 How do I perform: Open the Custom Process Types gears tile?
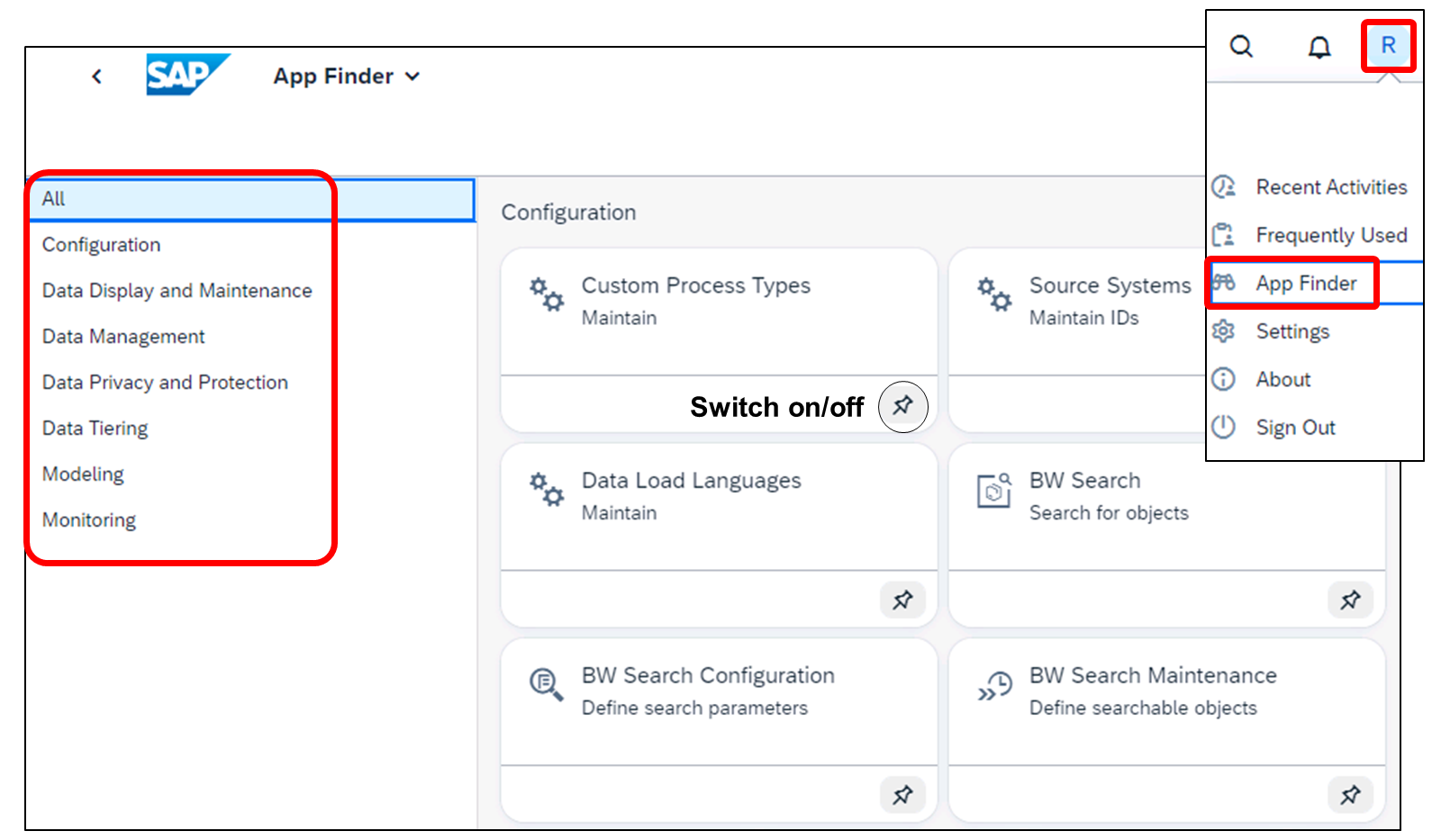[x=547, y=294]
